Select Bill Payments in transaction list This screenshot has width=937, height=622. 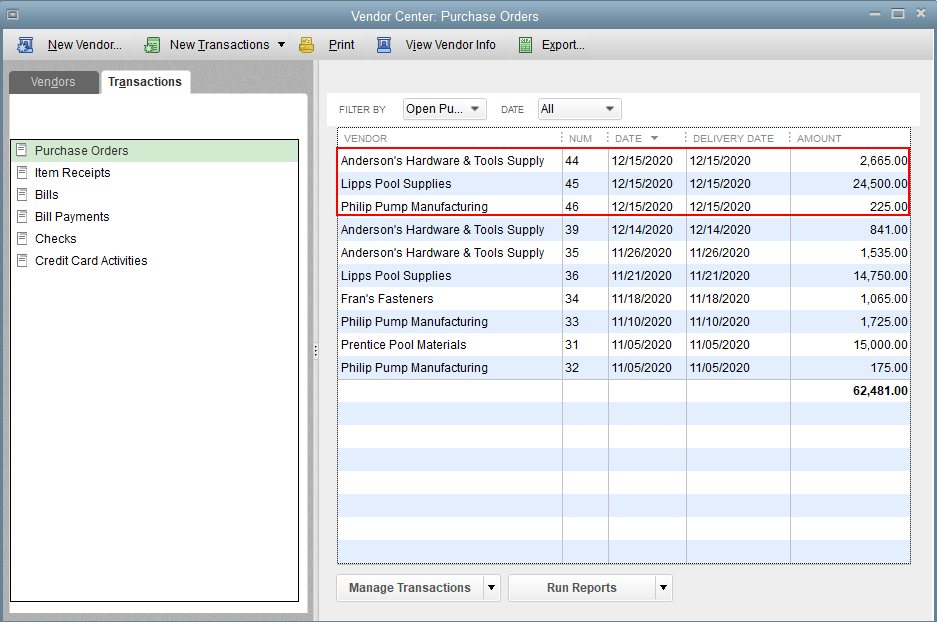pos(72,217)
